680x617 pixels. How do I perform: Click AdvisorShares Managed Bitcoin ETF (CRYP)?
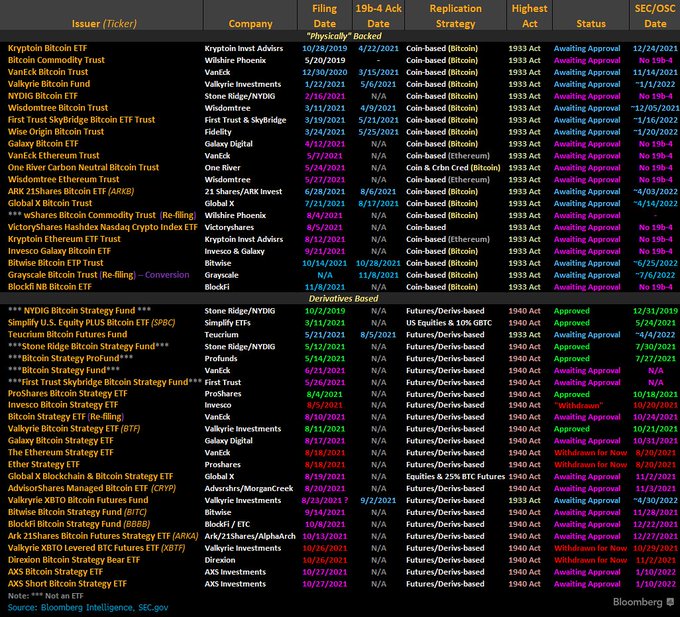[92, 488]
